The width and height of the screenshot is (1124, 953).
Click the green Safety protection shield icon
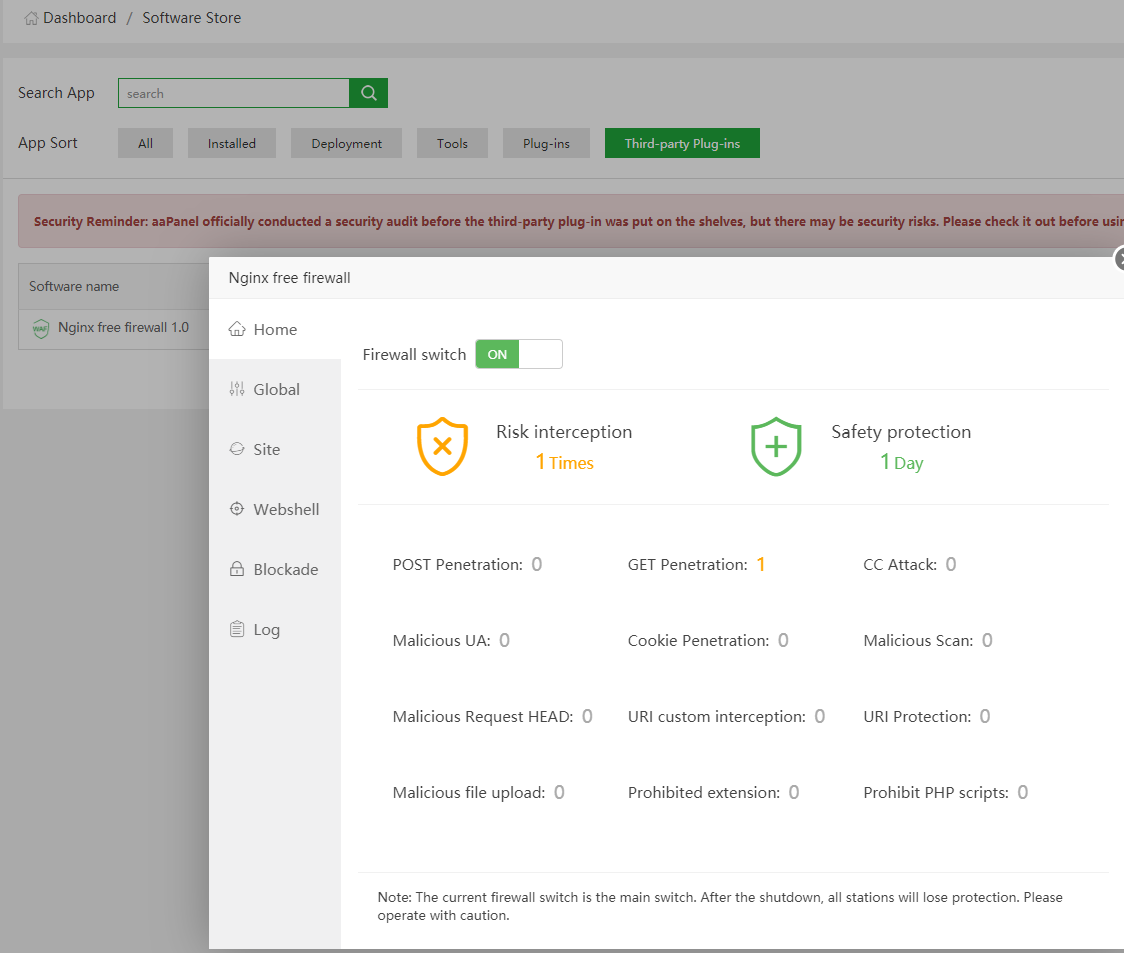776,446
